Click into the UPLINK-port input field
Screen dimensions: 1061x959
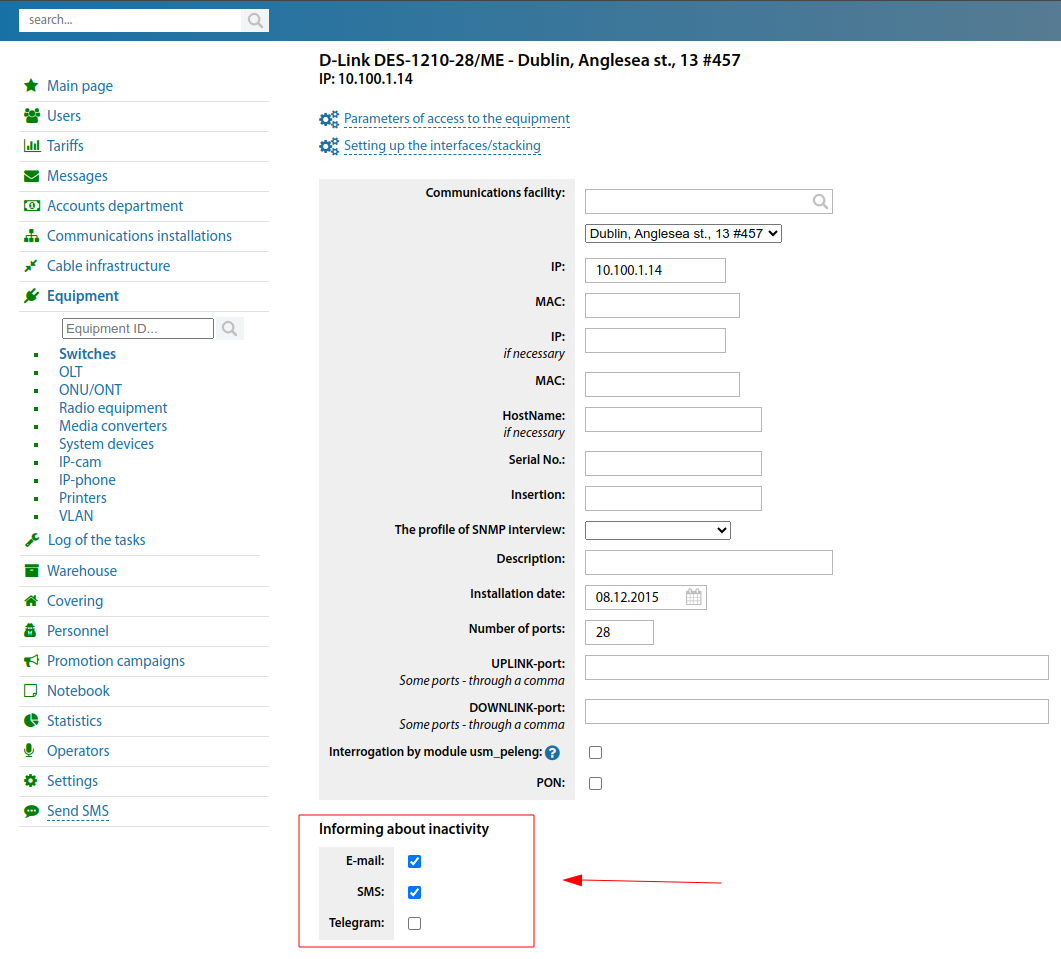coord(816,668)
